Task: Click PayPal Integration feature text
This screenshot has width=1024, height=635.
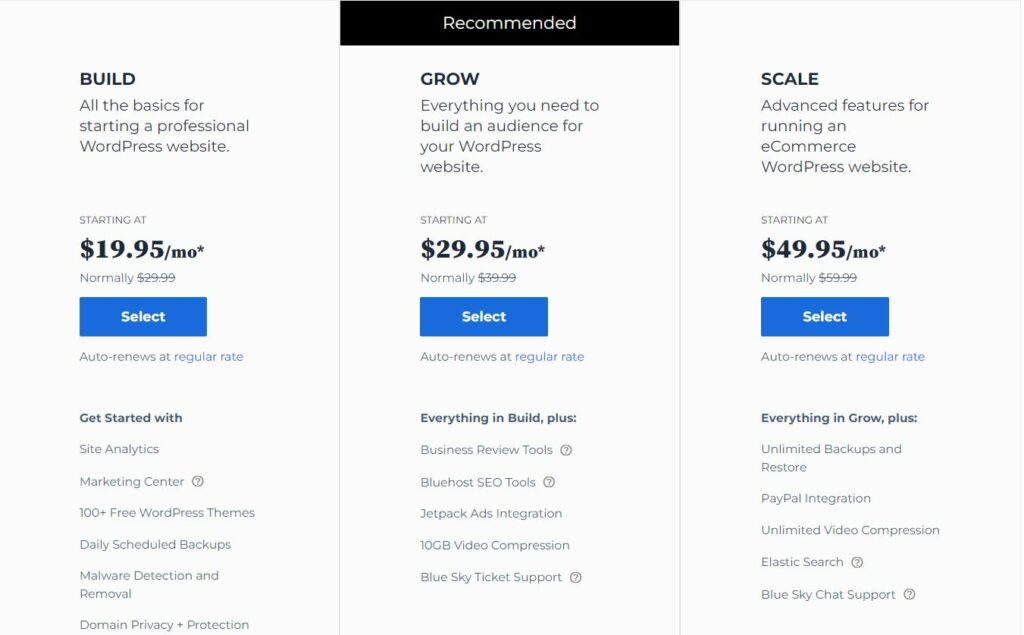Action: [x=816, y=498]
